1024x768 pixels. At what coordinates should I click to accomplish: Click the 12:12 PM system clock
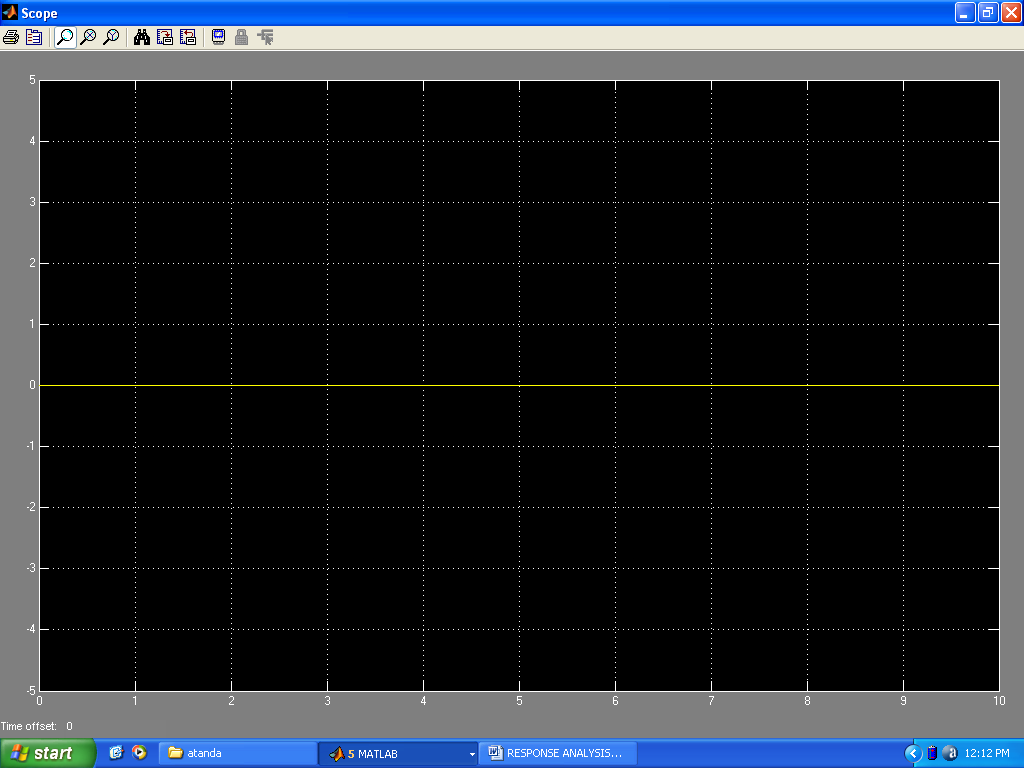tap(986, 753)
